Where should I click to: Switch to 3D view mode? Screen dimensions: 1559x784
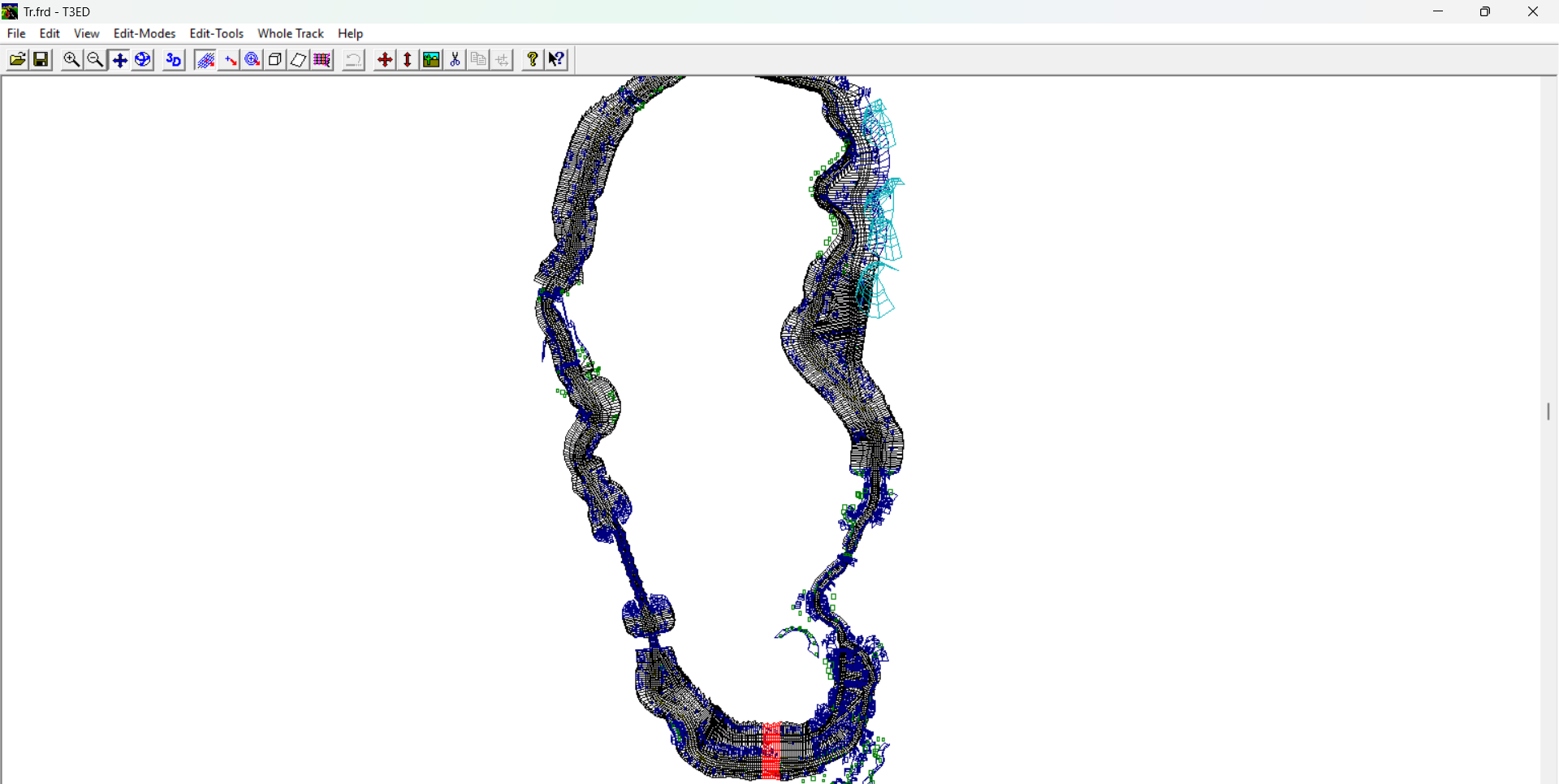[173, 60]
